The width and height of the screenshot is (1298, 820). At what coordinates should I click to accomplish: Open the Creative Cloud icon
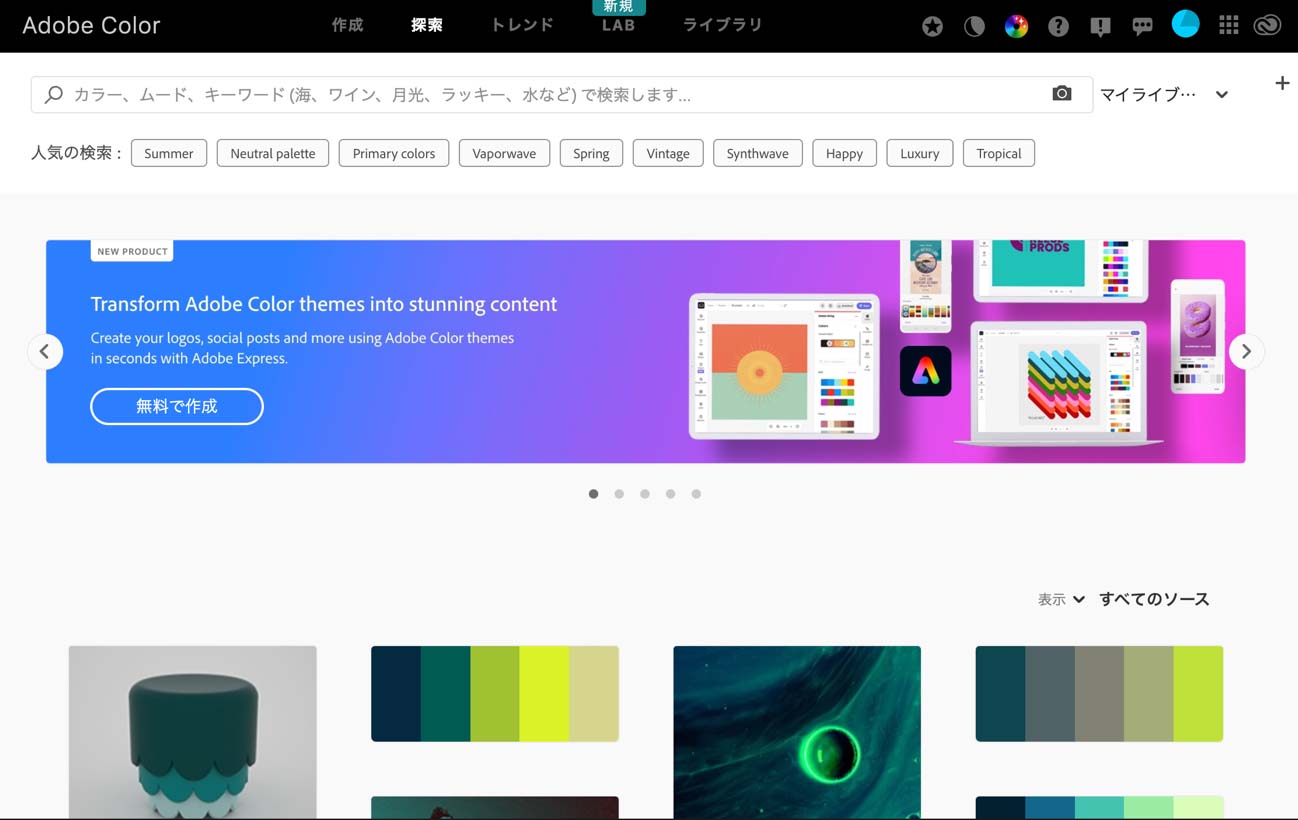click(1267, 26)
